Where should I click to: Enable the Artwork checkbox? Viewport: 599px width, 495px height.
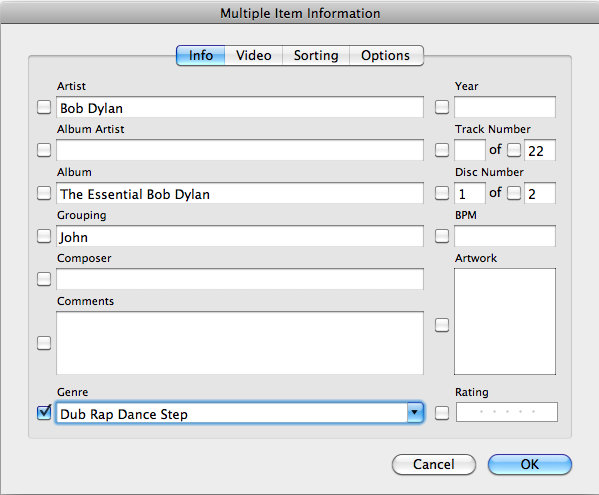tap(442, 325)
